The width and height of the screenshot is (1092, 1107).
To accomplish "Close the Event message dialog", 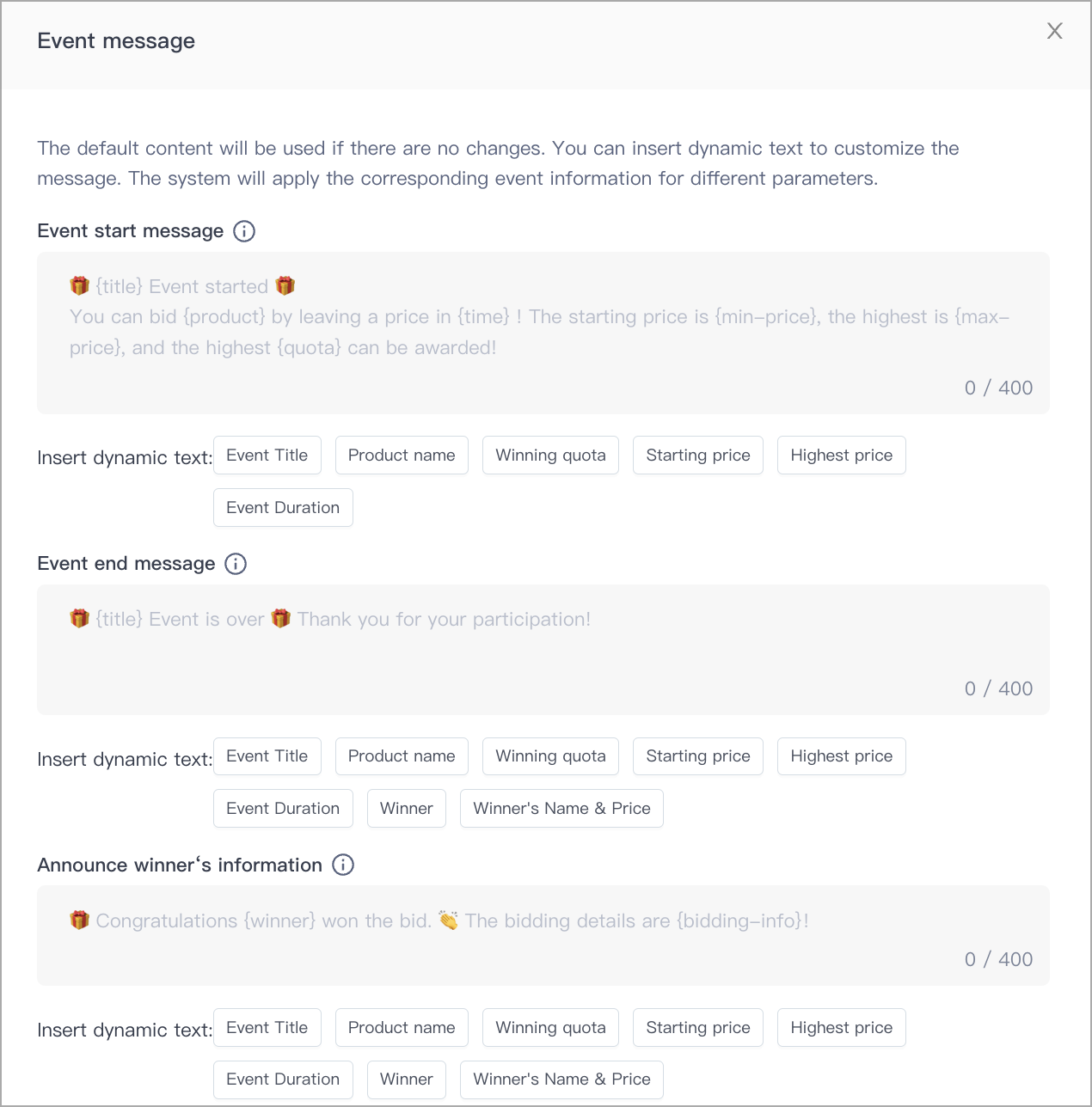I will click(1055, 31).
